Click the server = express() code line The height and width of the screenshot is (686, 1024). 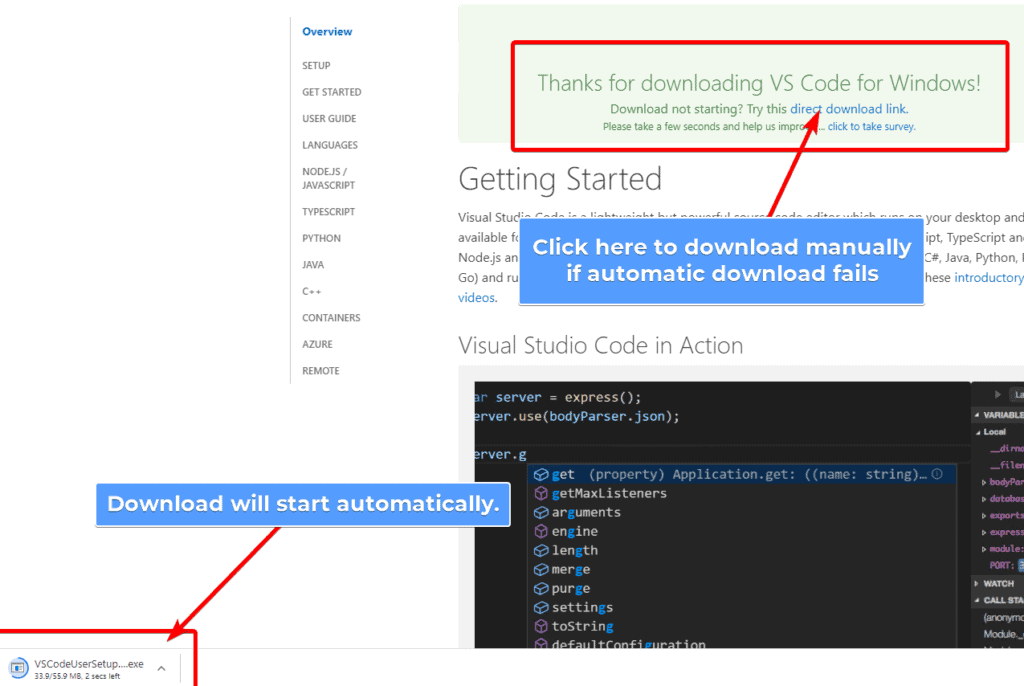[558, 397]
